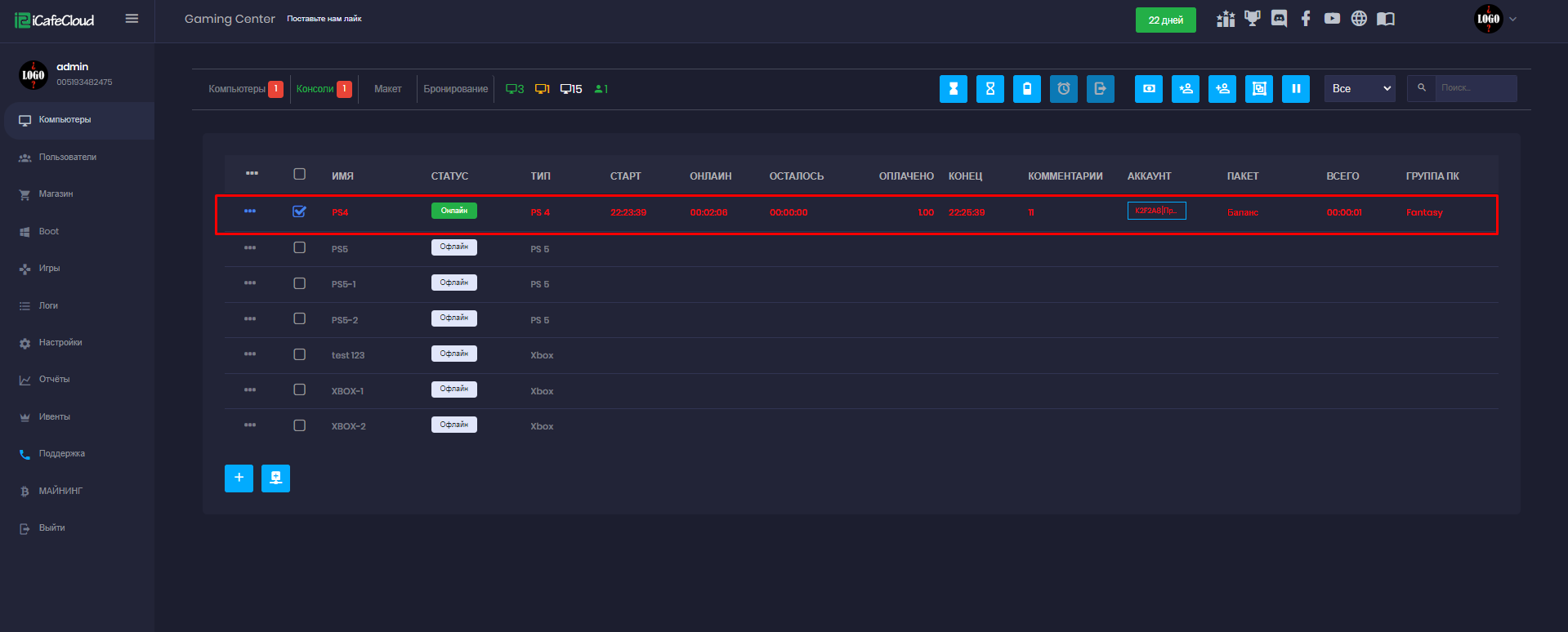
Task: Click the star-person member toolbar icon
Action: 1185,88
